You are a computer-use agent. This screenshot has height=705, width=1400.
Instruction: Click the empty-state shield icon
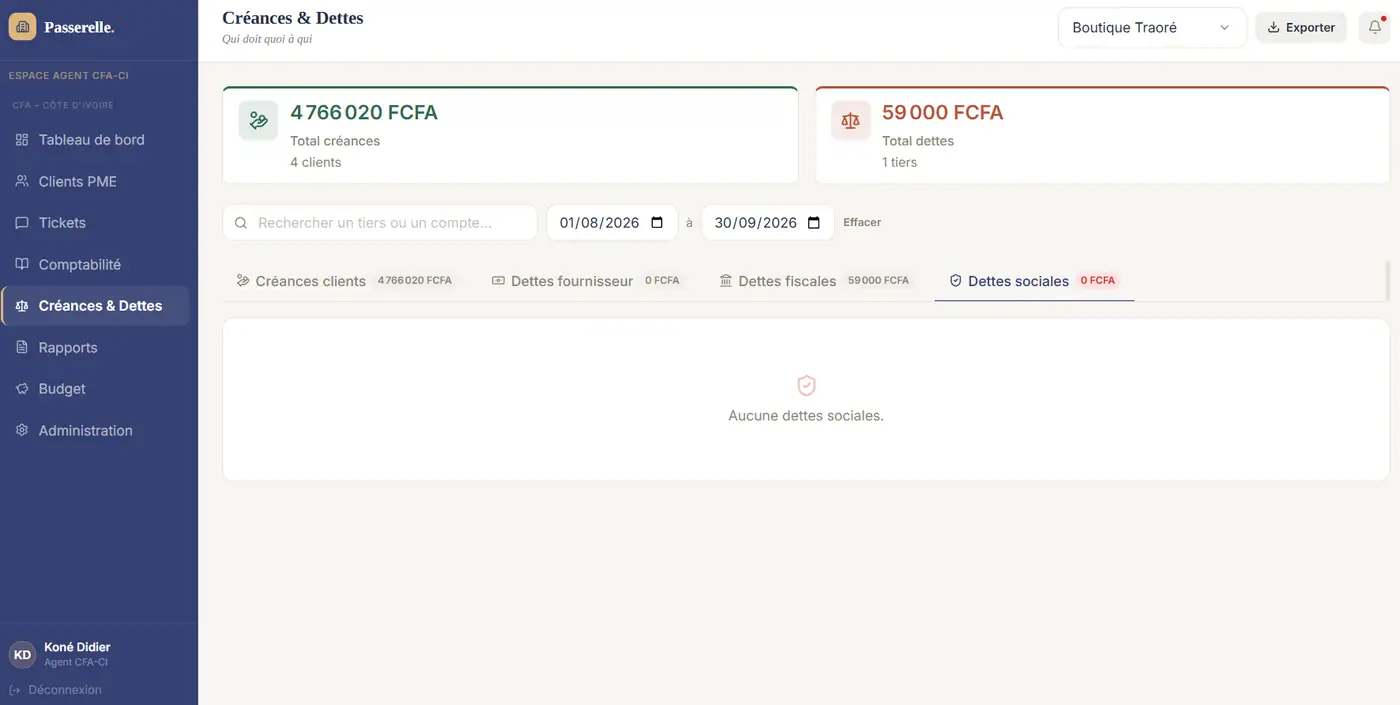pos(806,385)
